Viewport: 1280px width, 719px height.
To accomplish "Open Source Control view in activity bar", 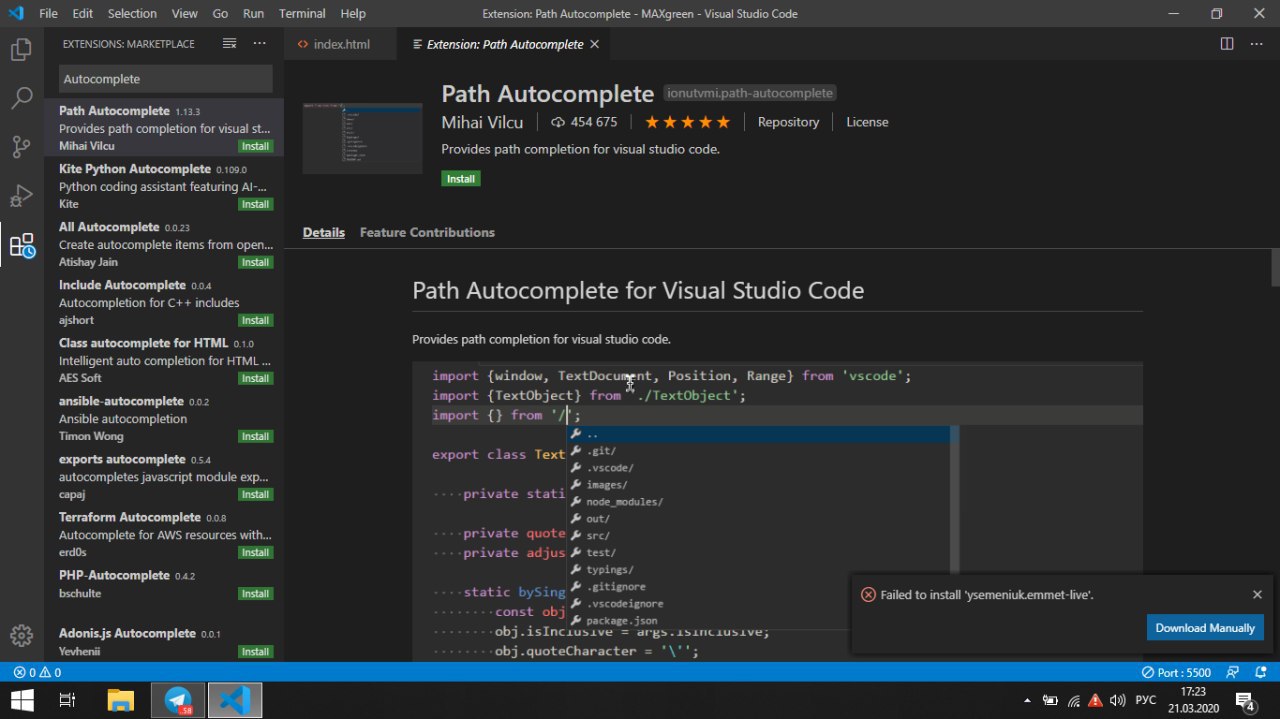I will (21, 147).
